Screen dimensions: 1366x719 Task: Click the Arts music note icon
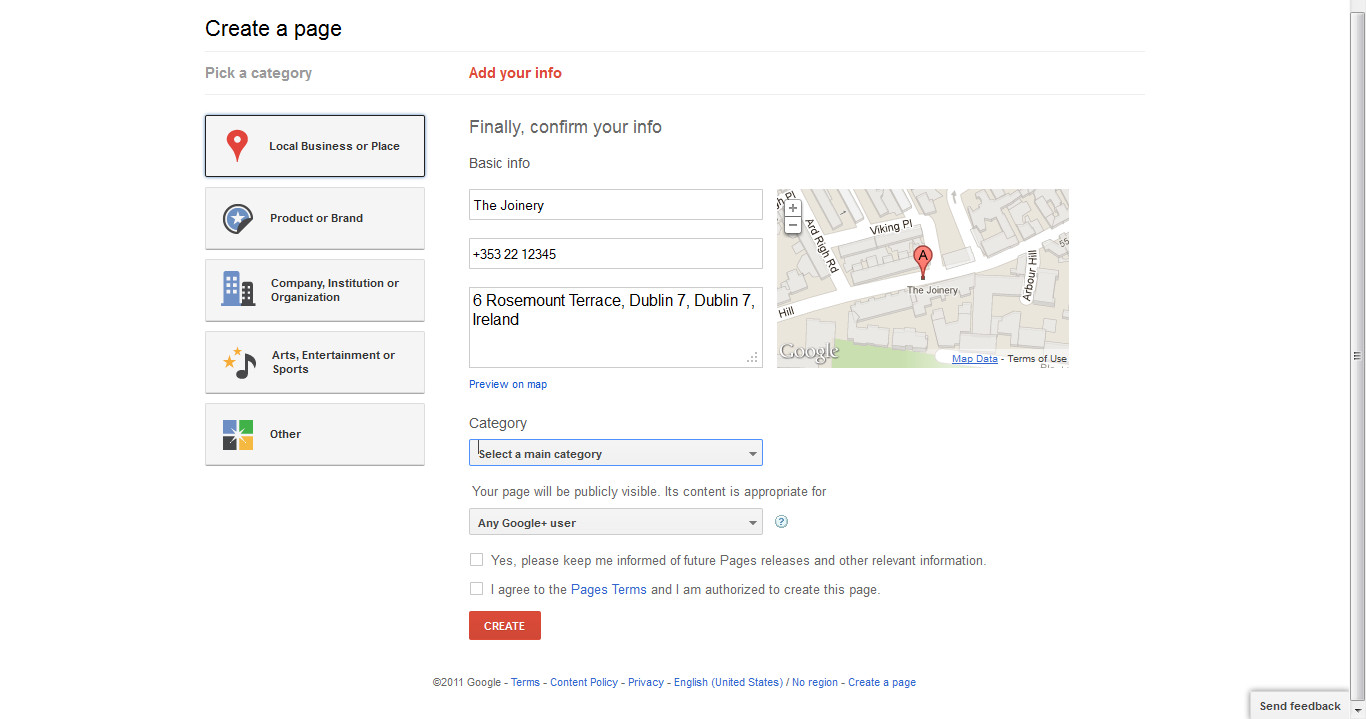coord(239,362)
